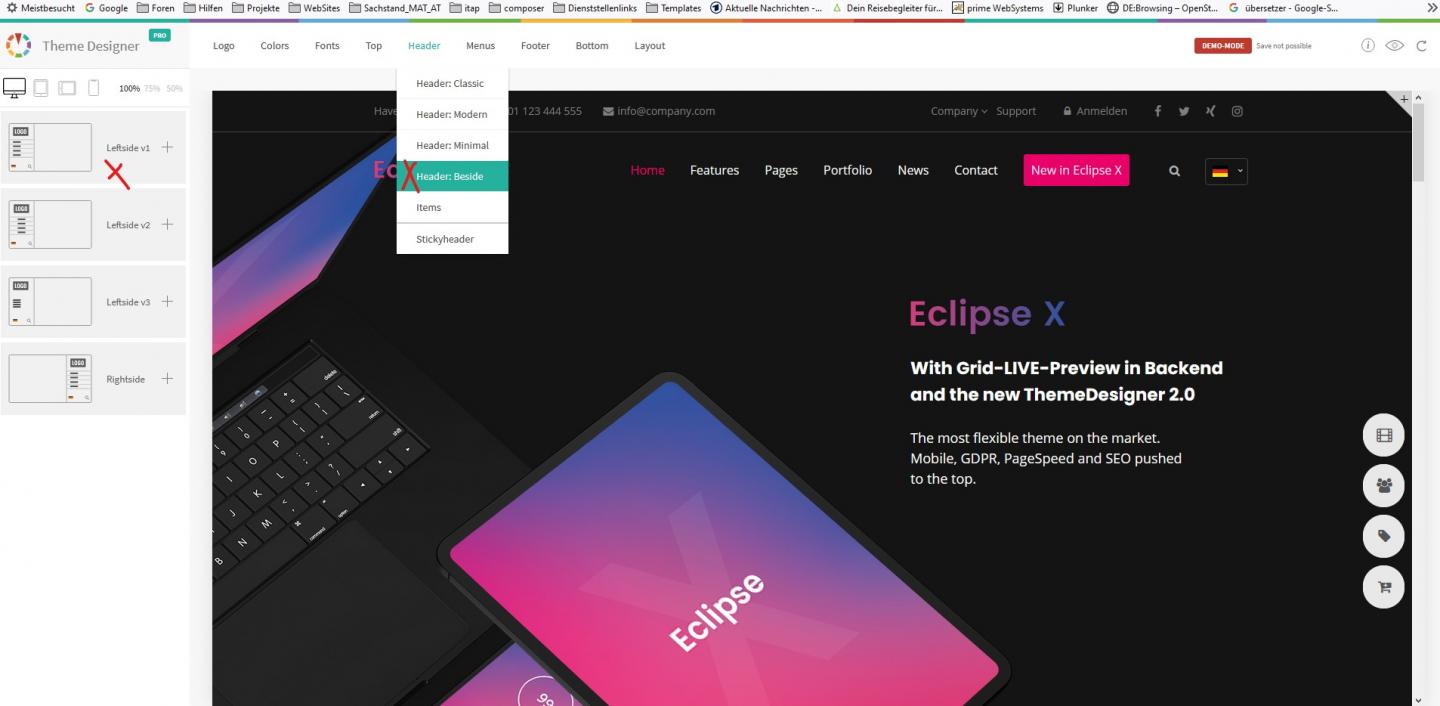
Task: Open the price tag floating button
Action: (x=1384, y=536)
